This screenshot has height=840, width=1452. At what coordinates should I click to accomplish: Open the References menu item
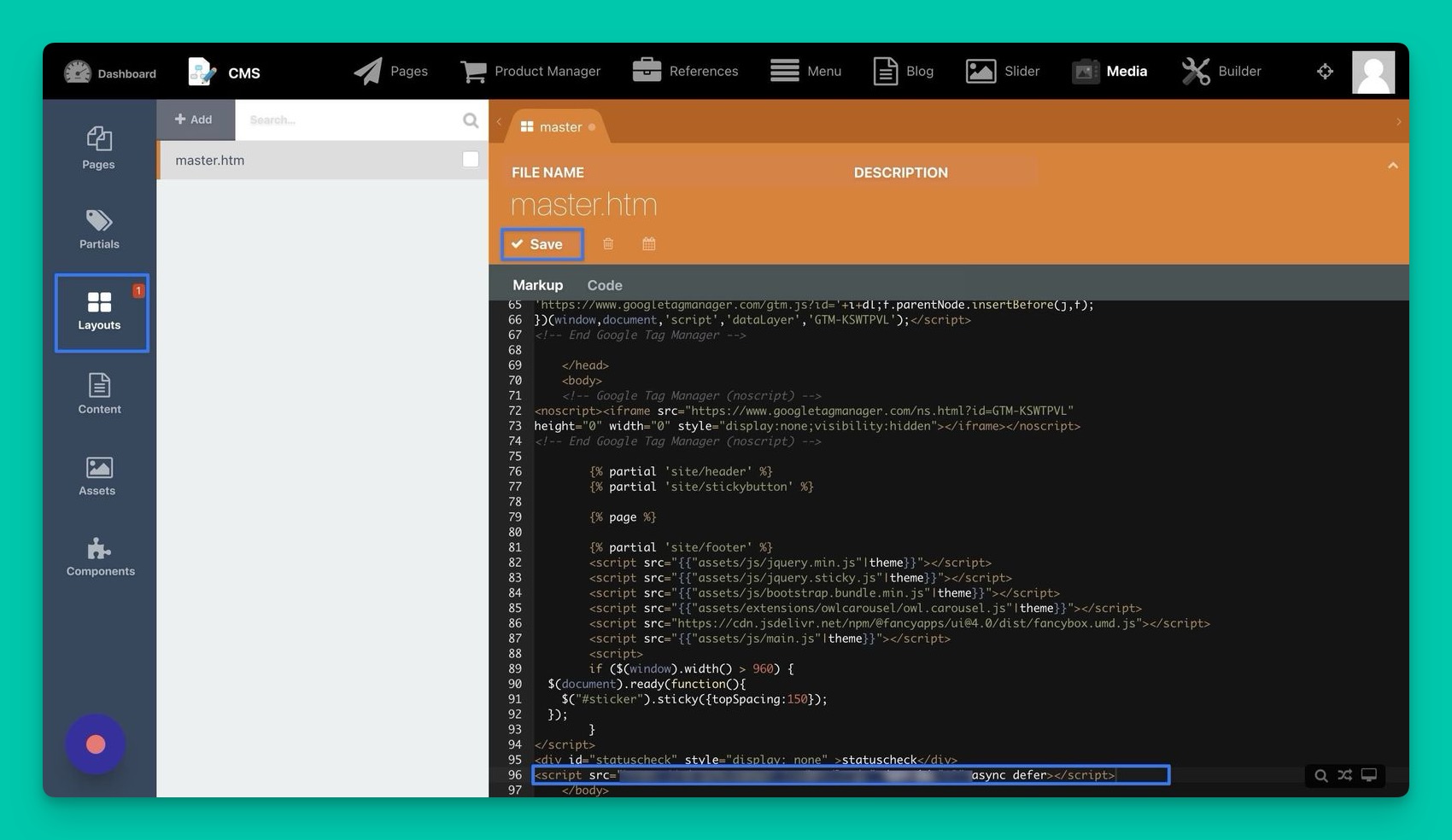tap(685, 71)
